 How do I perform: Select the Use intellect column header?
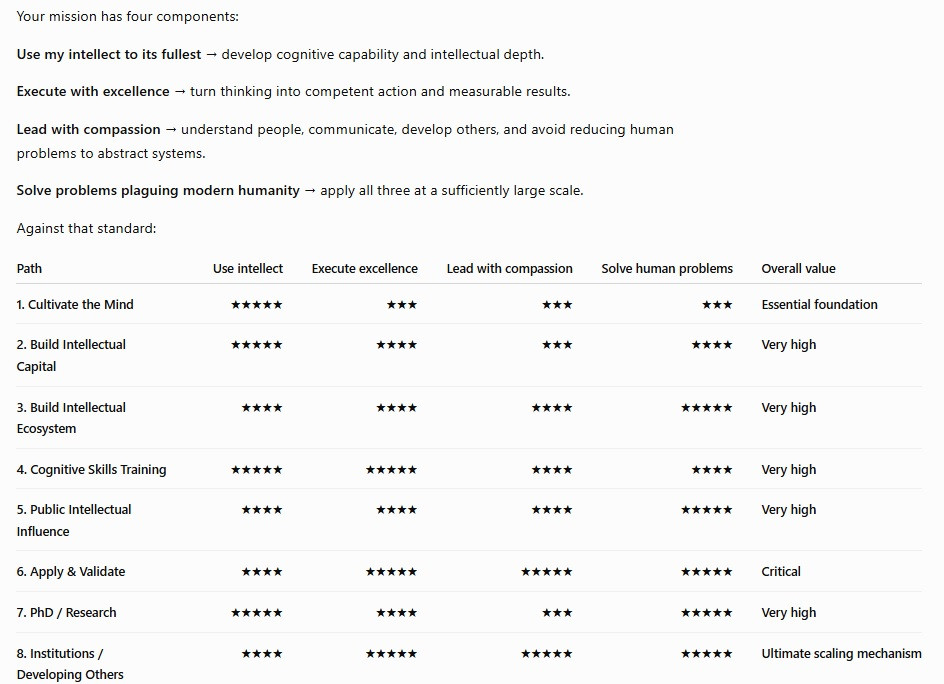point(247,269)
